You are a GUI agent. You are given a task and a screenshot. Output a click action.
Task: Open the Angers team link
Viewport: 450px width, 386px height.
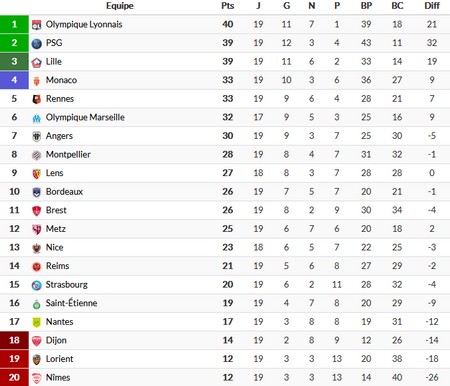click(x=59, y=136)
